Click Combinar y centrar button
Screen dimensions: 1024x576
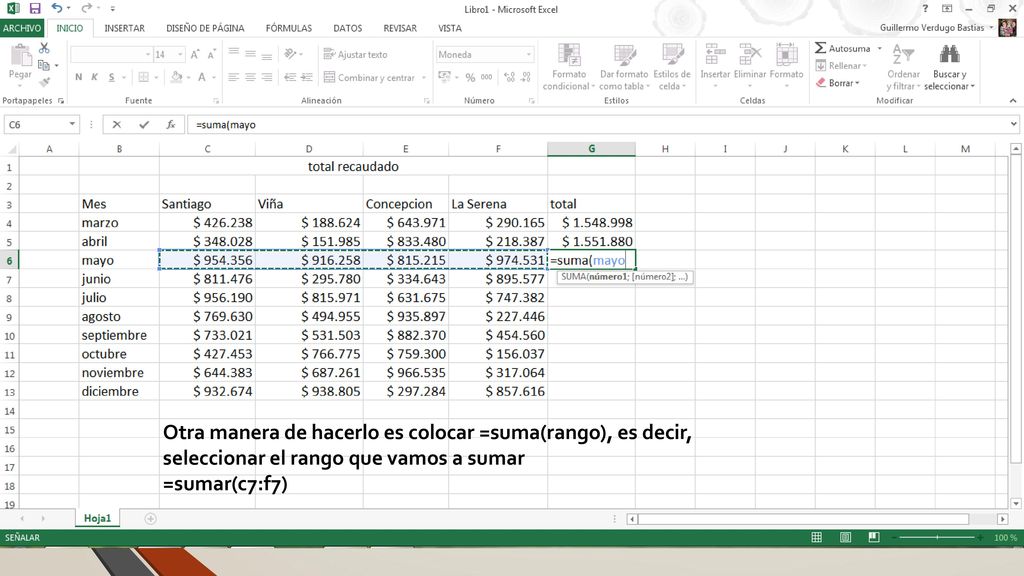tap(369, 77)
